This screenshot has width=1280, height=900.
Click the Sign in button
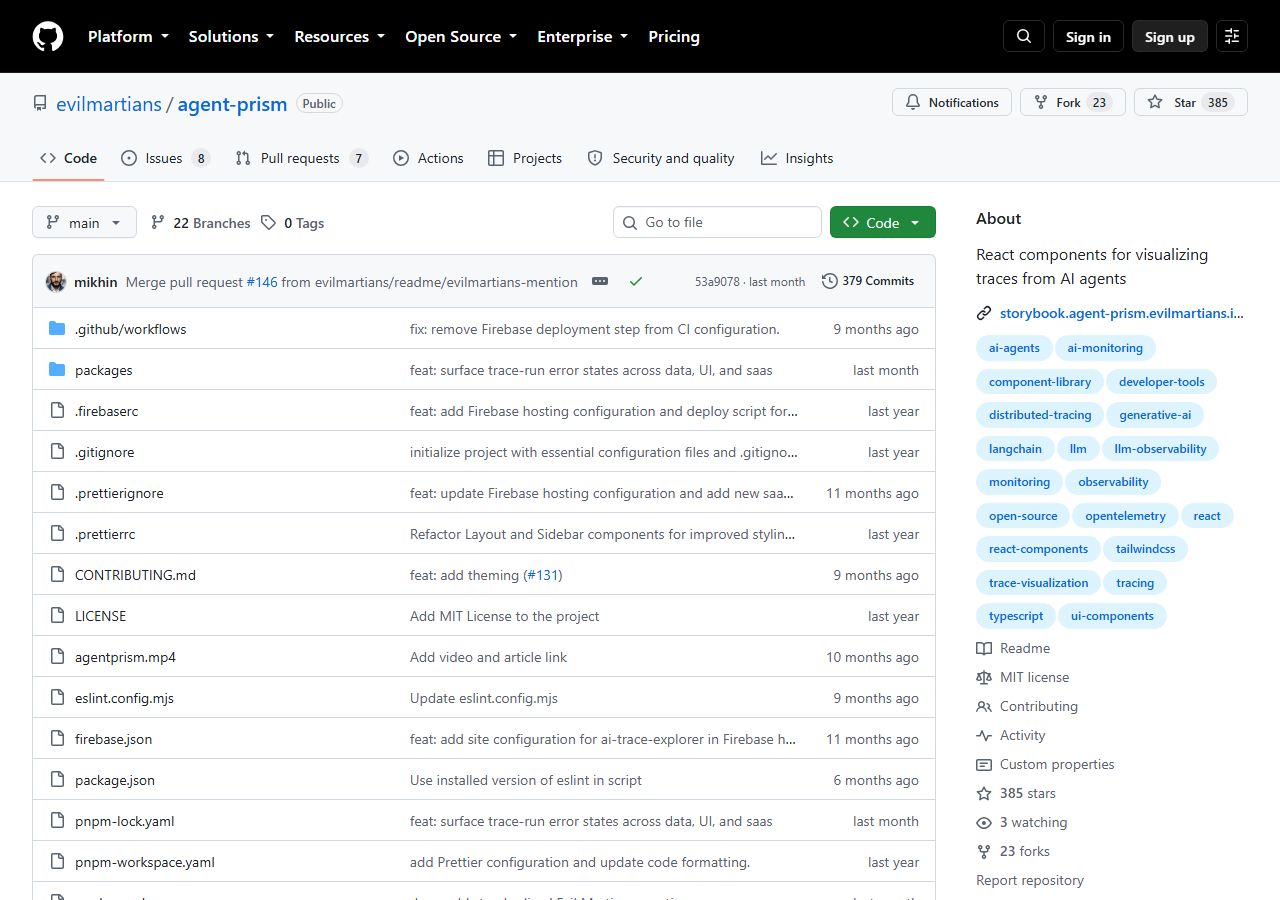(1088, 36)
